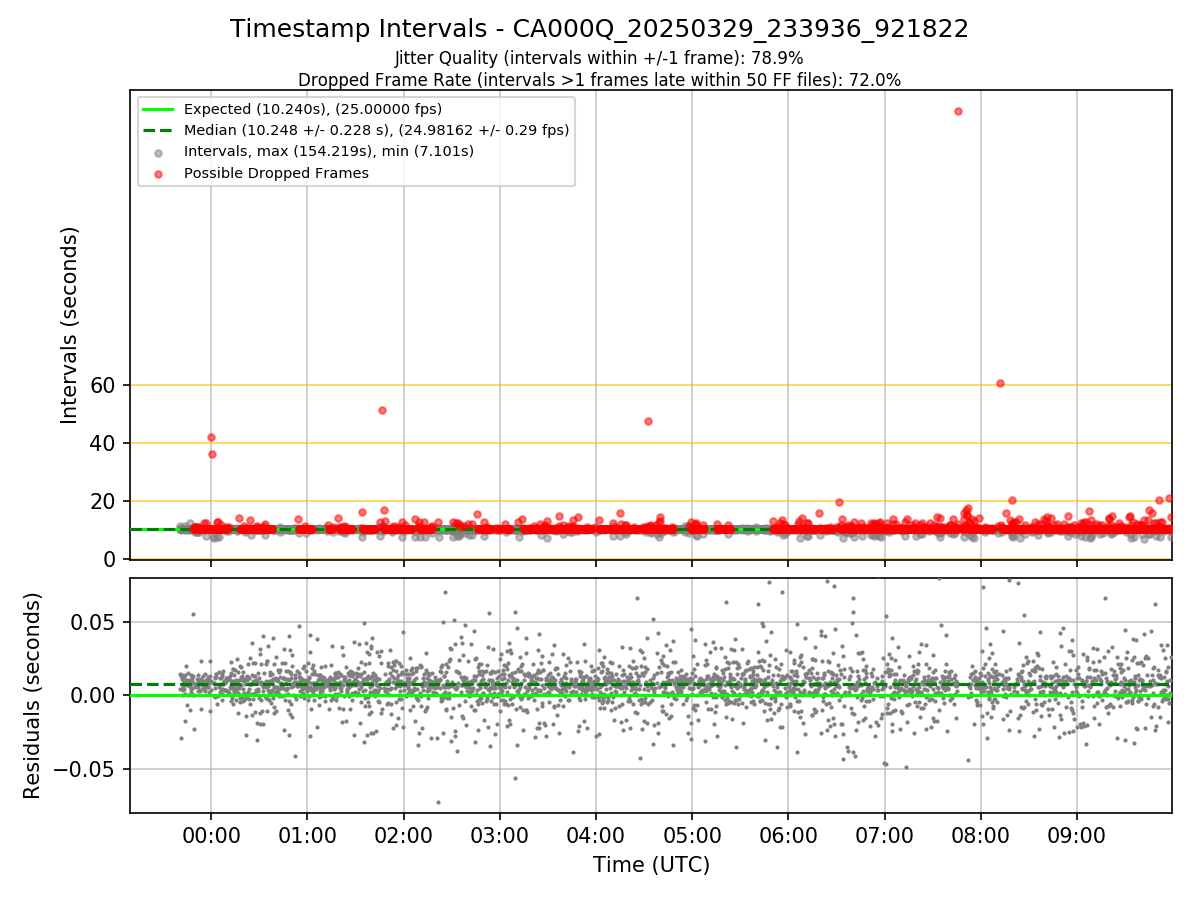Click the 'Residuals (seconds)' y-axis label

pyautogui.click(x=32, y=695)
